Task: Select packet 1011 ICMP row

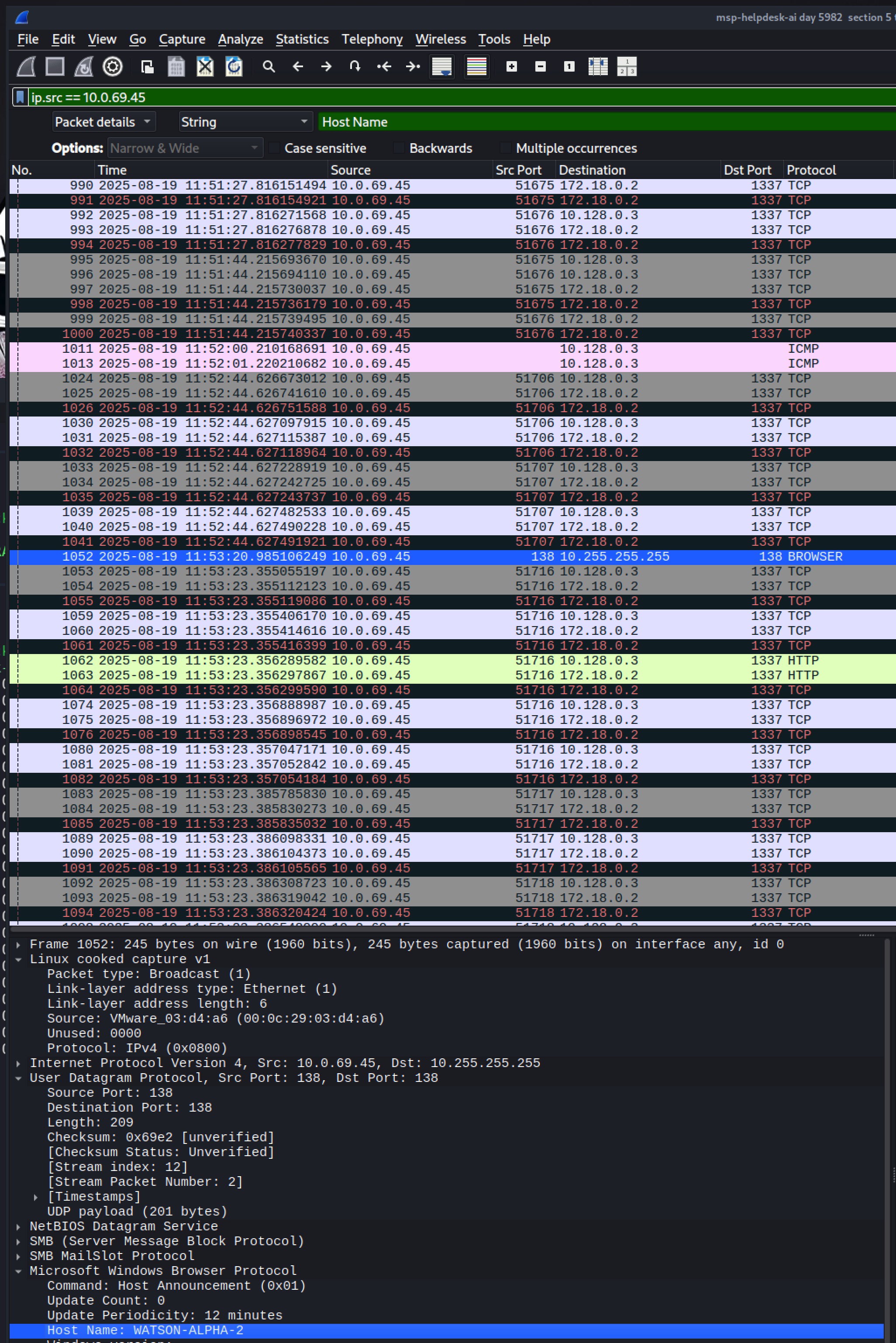Action: point(452,348)
